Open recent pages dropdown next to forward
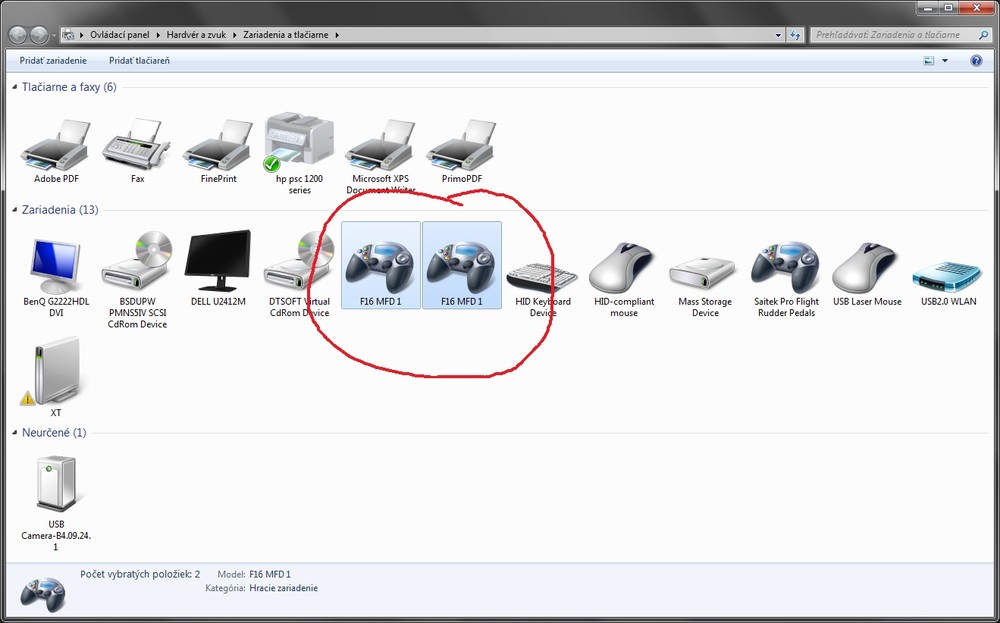Viewport: 1000px width, 623px height. click(54, 35)
